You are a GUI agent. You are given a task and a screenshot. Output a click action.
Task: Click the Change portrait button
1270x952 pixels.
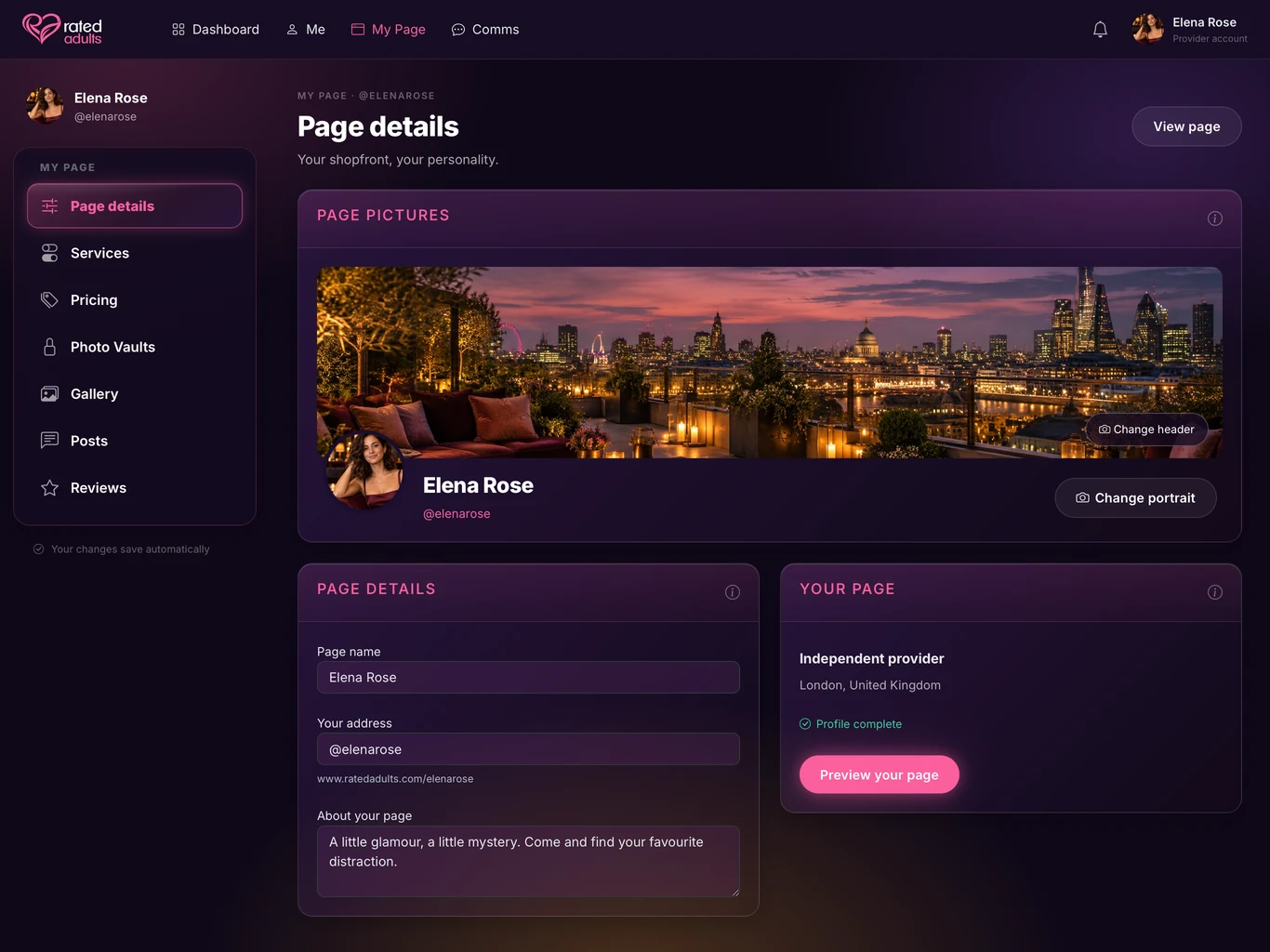[x=1135, y=498]
